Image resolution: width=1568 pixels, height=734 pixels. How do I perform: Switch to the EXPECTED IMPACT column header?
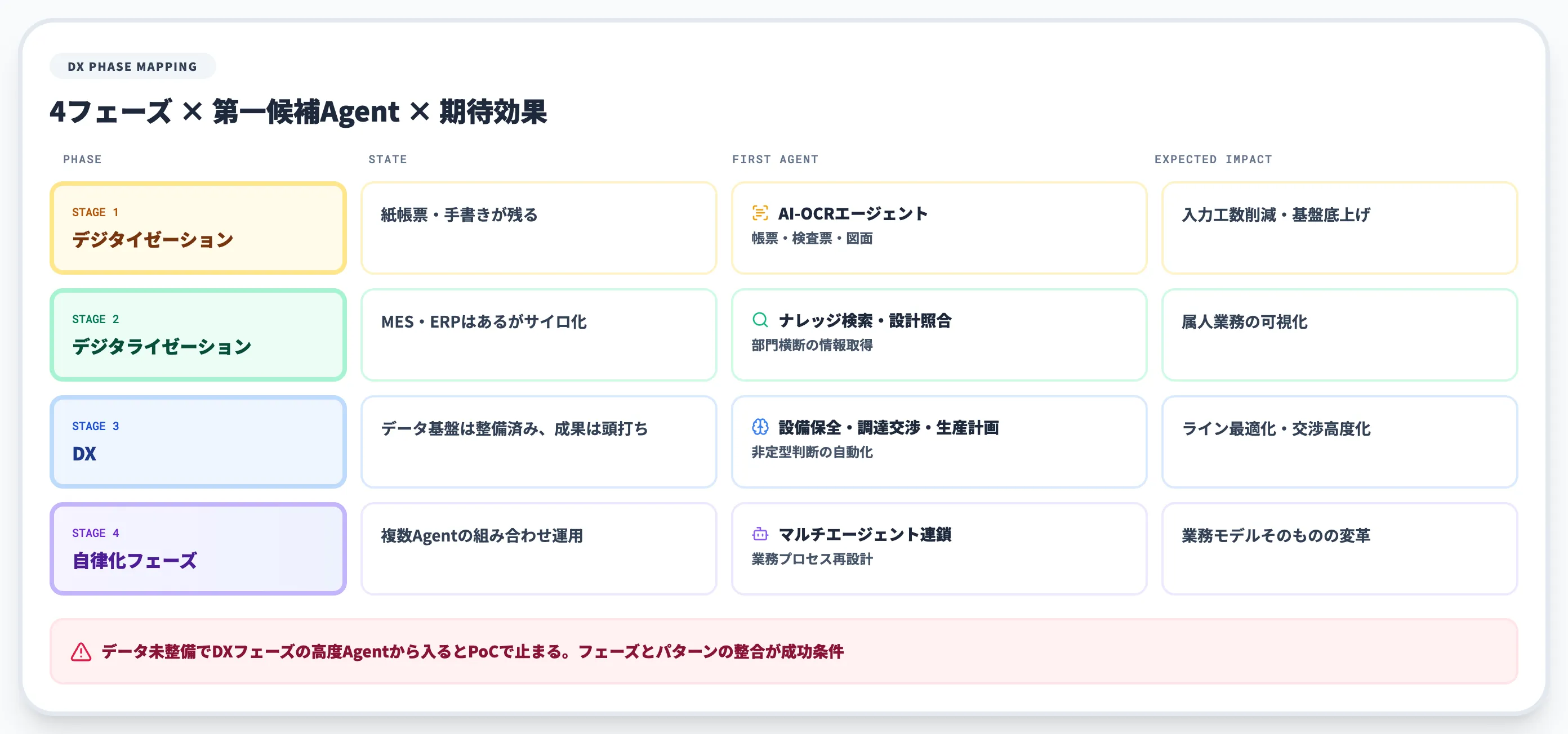pos(1212,159)
